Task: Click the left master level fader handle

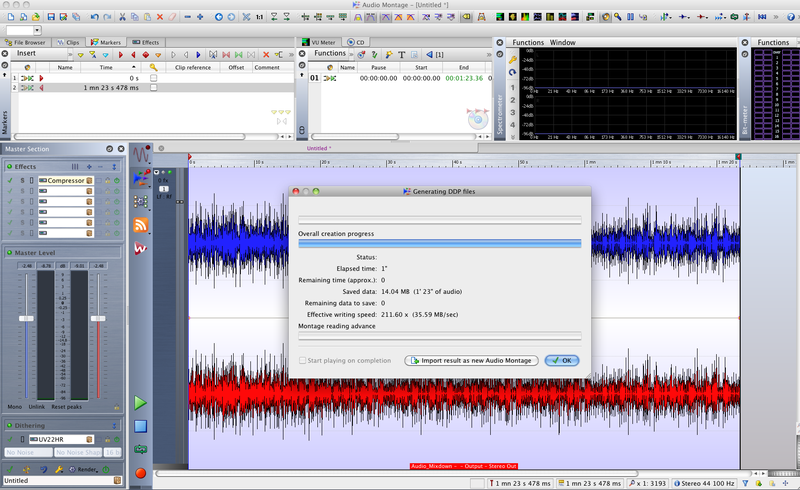Action: point(26,318)
